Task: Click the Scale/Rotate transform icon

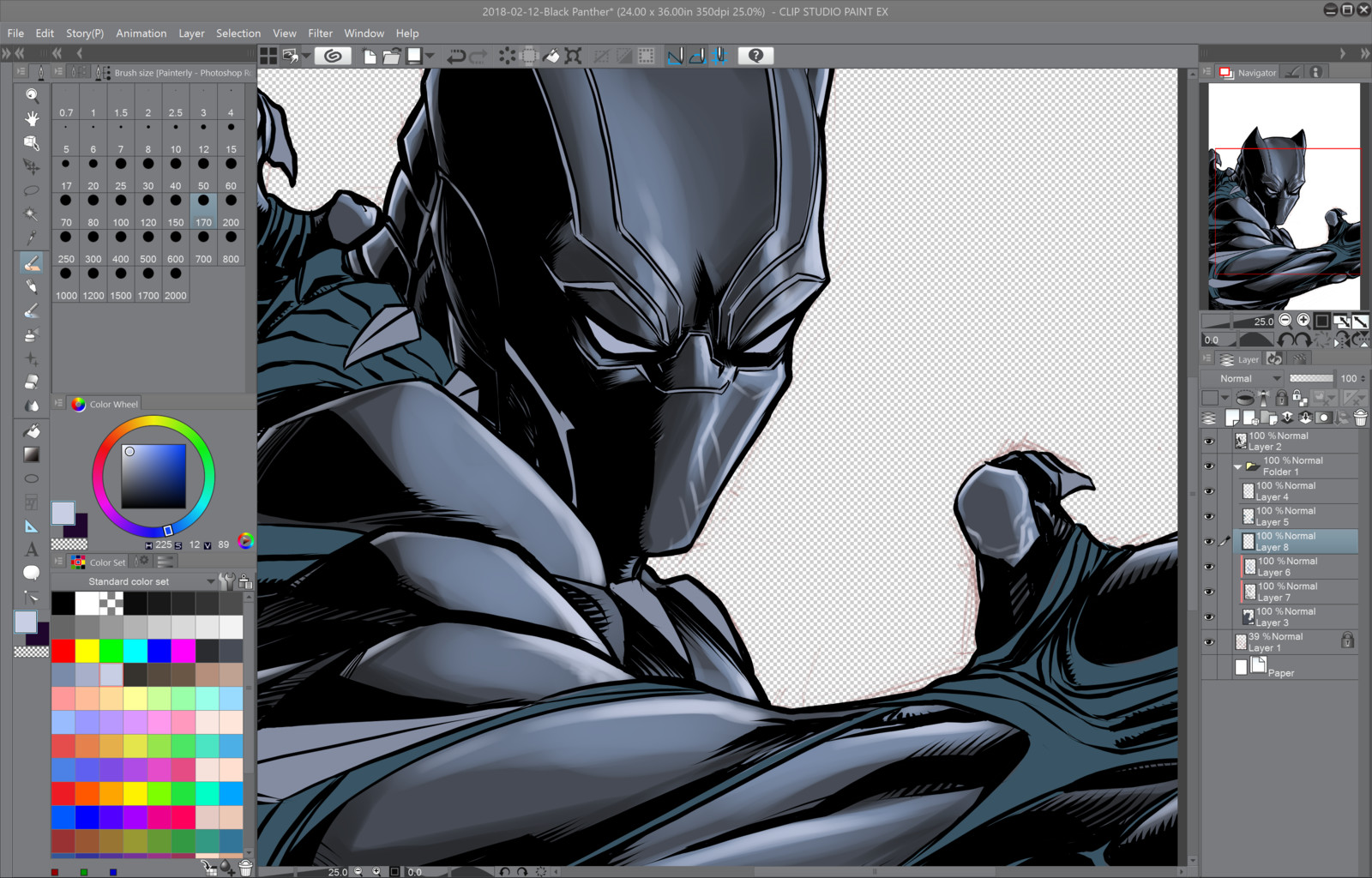Action: coord(574,56)
